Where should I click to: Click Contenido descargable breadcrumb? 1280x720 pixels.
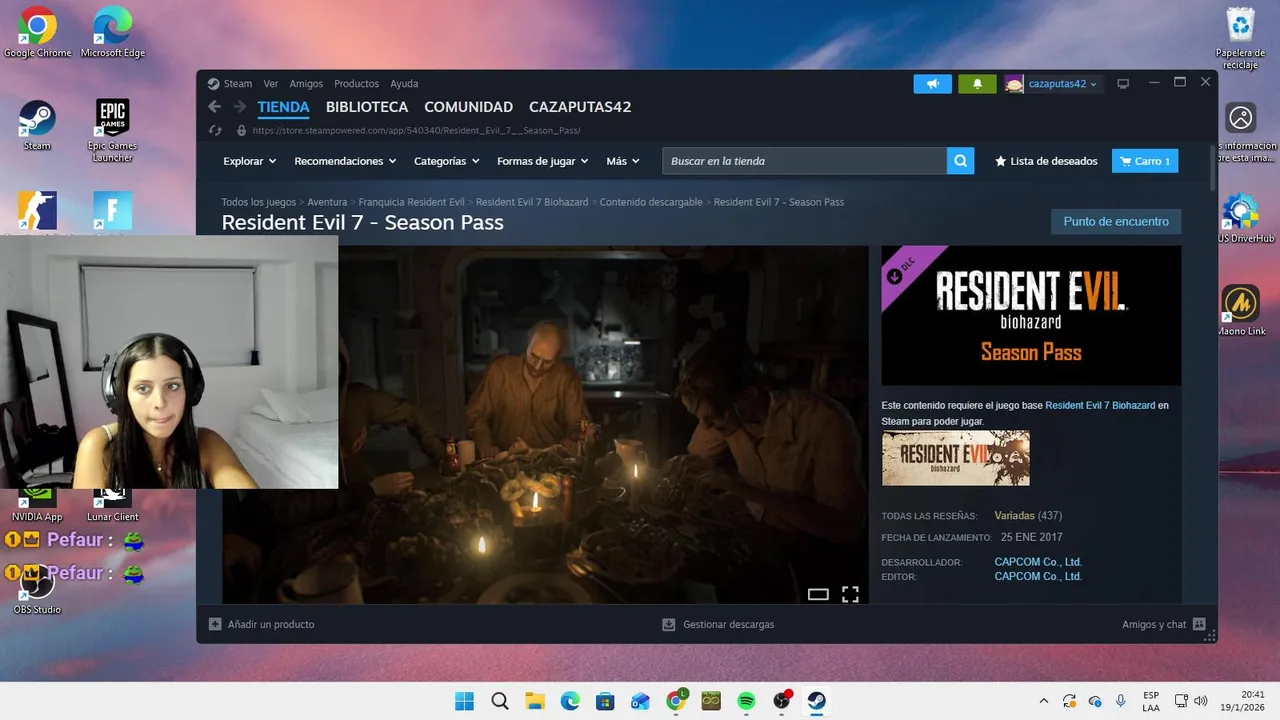[x=651, y=202]
